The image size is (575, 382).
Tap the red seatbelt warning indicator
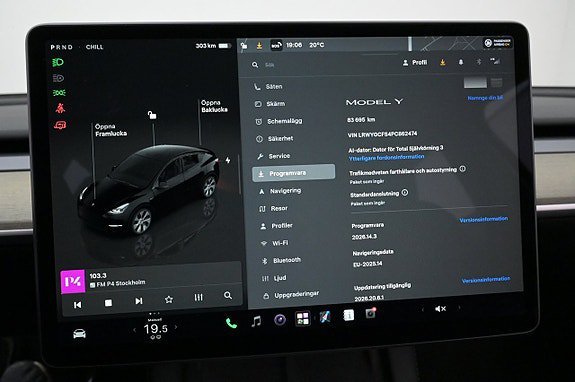60,108
